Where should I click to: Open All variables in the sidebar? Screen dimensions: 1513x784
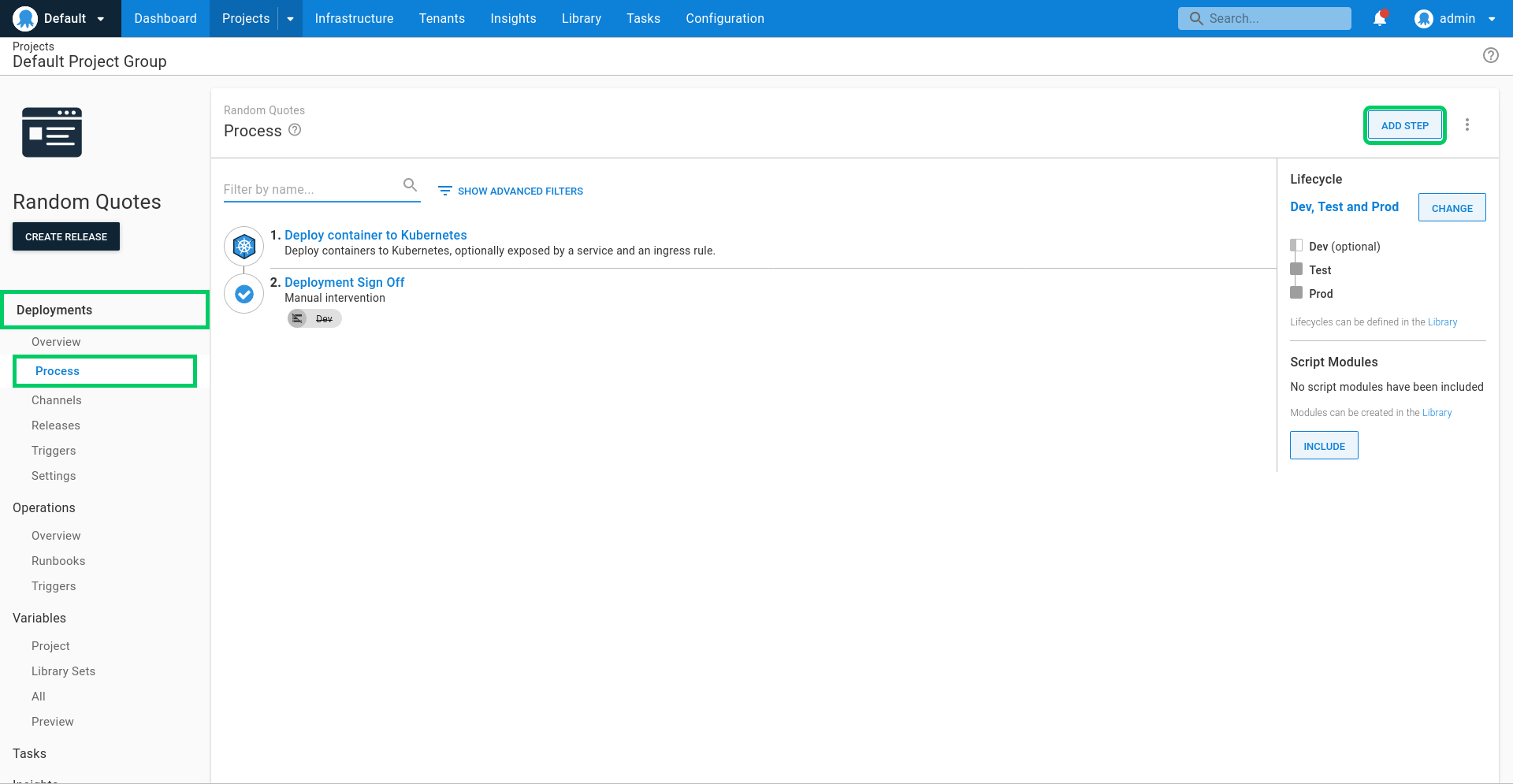tap(39, 696)
